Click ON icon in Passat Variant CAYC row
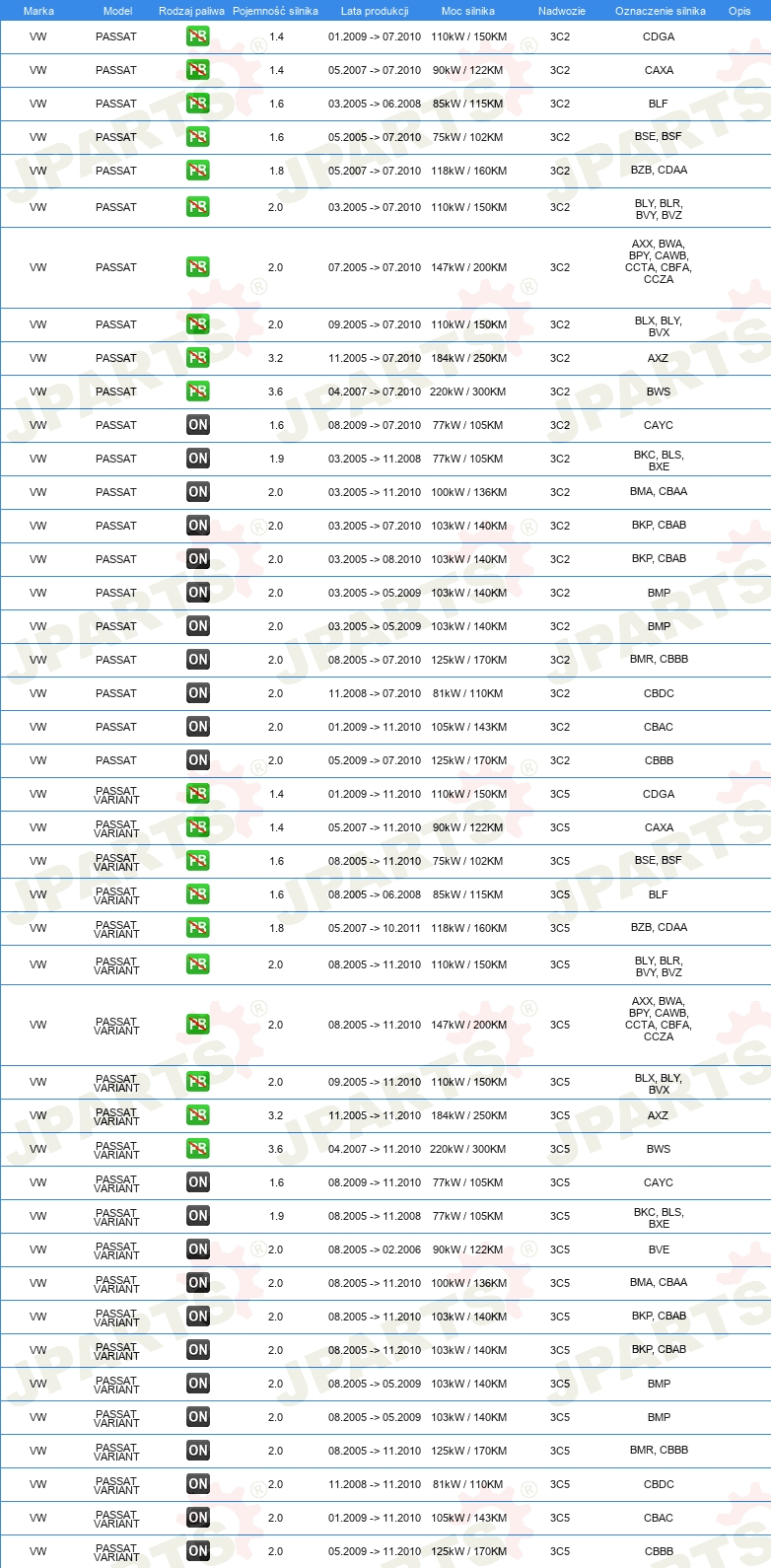The width and height of the screenshot is (771, 1568). tap(198, 1182)
